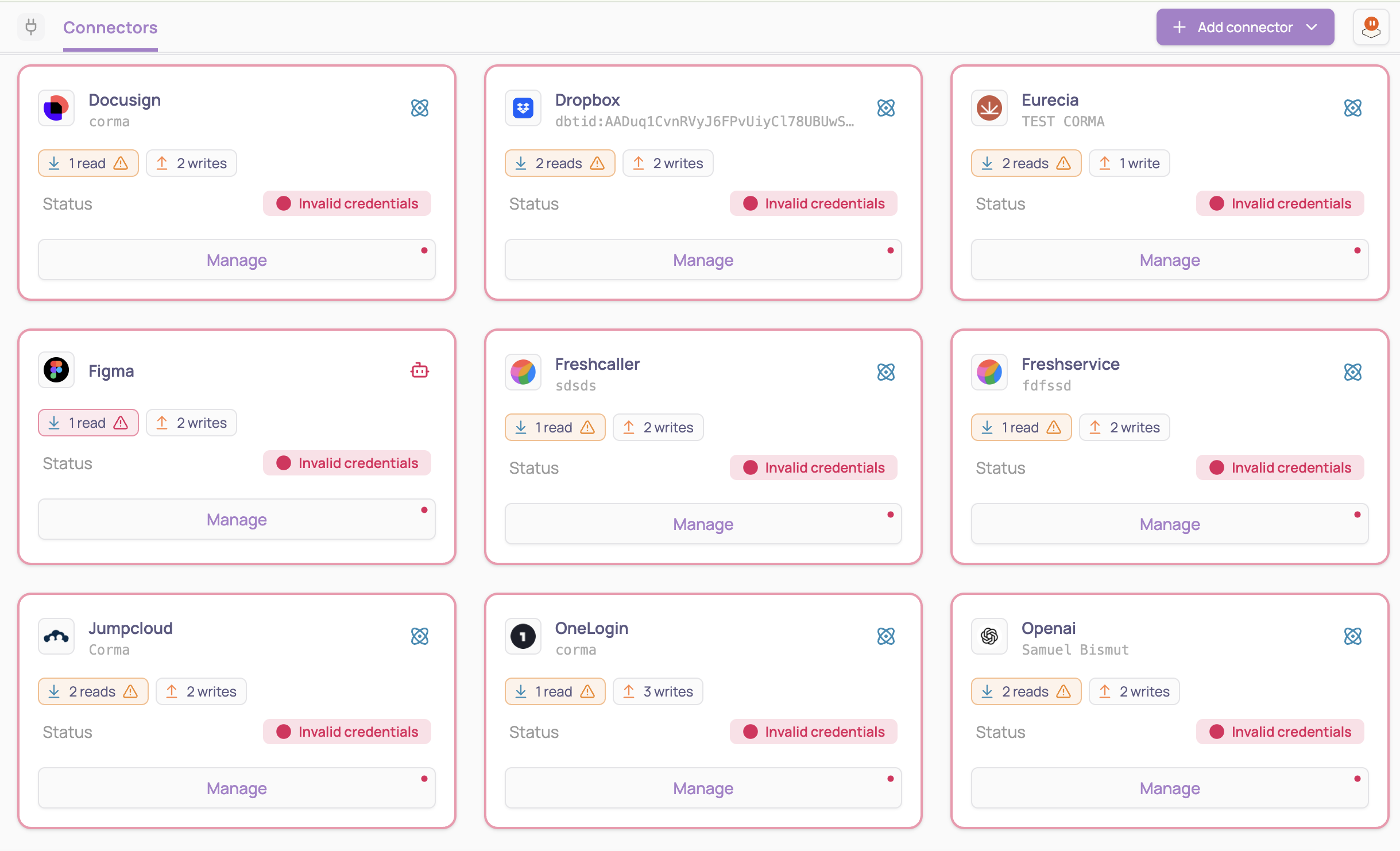This screenshot has width=1400, height=851.
Task: Open the Add connector dropdown
Action: (x=1245, y=27)
